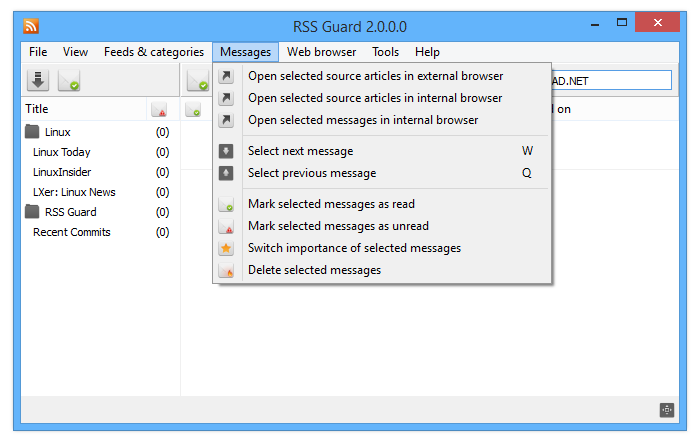698x445 pixels.
Task: Choose Open selected source articles in internal browser
Action: 382,98
